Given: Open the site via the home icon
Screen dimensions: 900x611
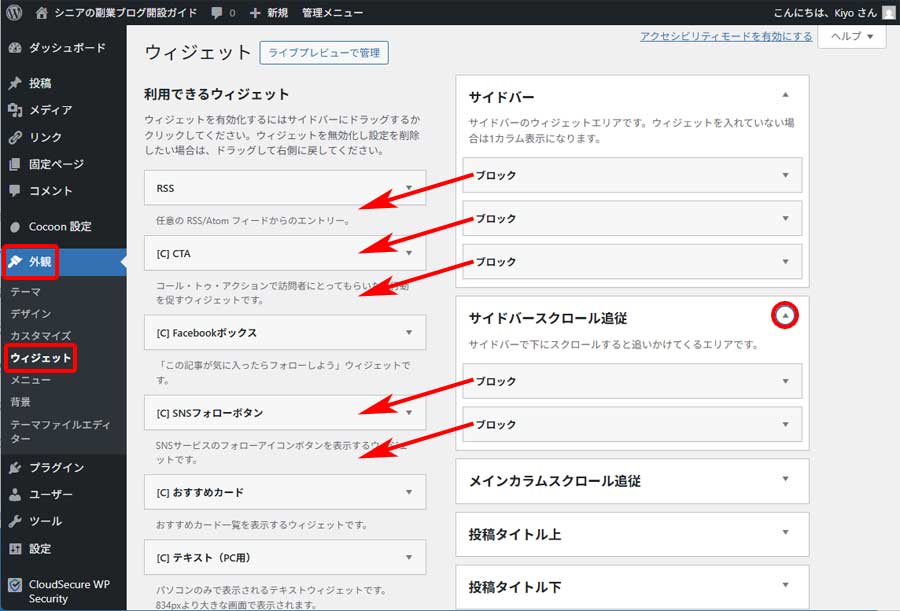Looking at the screenshot, I should pyautogui.click(x=41, y=13).
